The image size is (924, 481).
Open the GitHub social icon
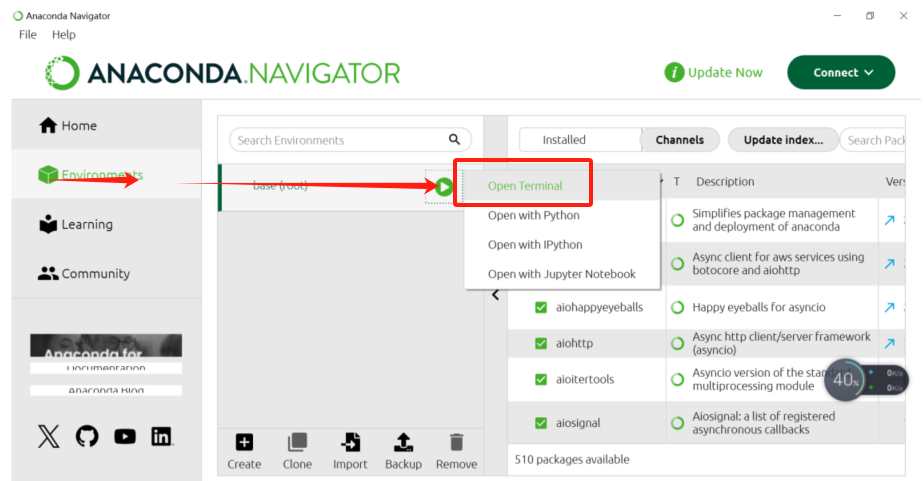tap(87, 437)
